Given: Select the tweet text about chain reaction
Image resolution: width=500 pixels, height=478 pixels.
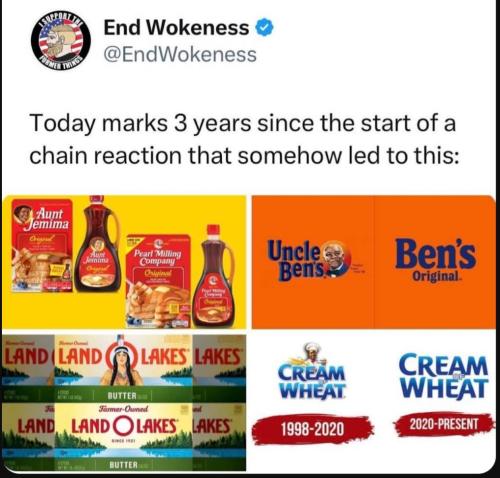Looking at the screenshot, I should click(x=243, y=139).
